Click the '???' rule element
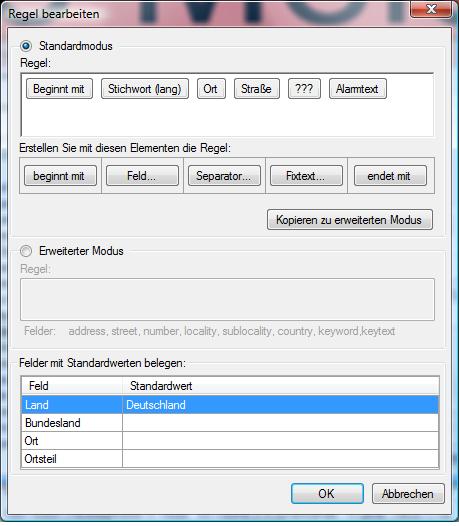Viewport: 459px width, 526px height. [304, 89]
